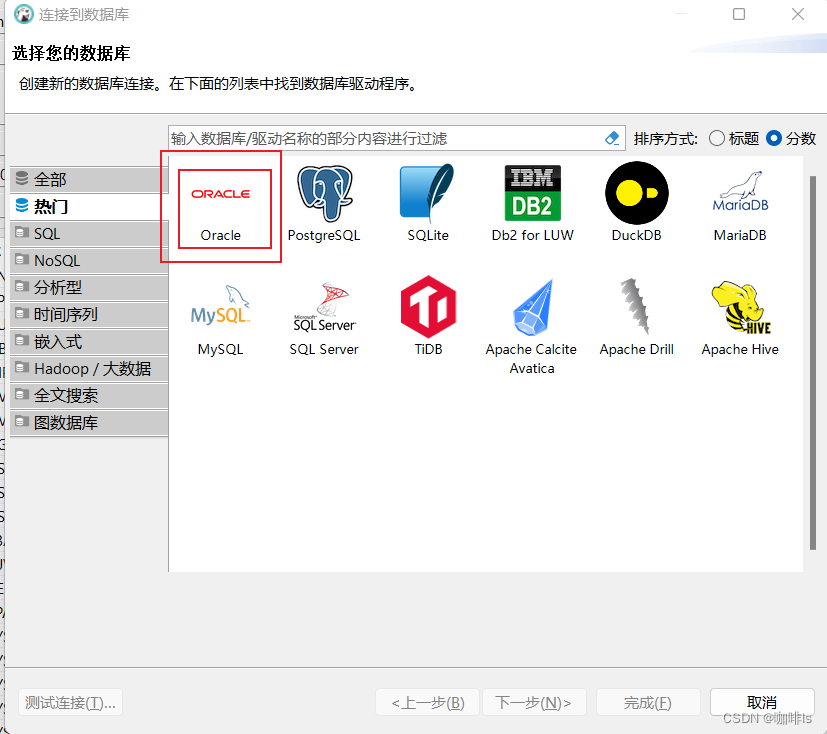The height and width of the screenshot is (734, 827).
Task: Pick the Apache Hive bee icon
Action: coord(740,307)
